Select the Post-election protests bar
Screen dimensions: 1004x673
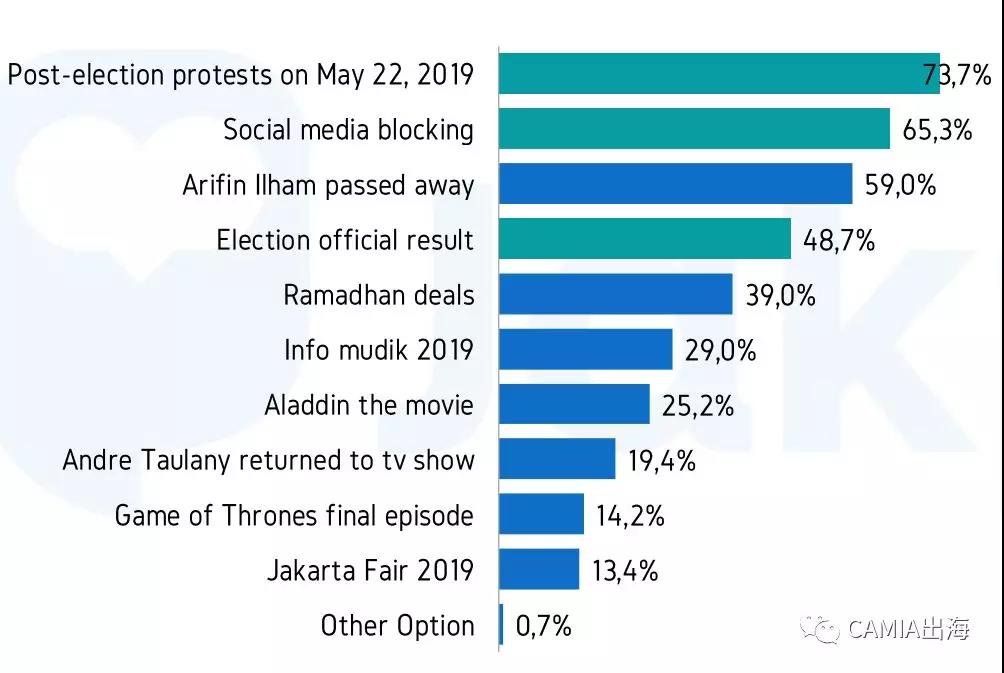(x=718, y=74)
